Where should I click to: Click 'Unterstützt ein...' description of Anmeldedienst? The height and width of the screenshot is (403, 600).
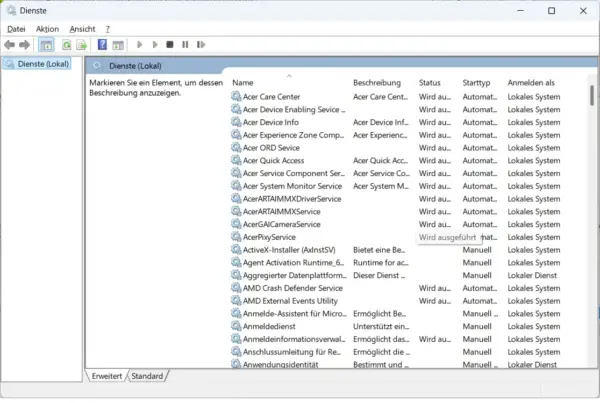(x=381, y=326)
